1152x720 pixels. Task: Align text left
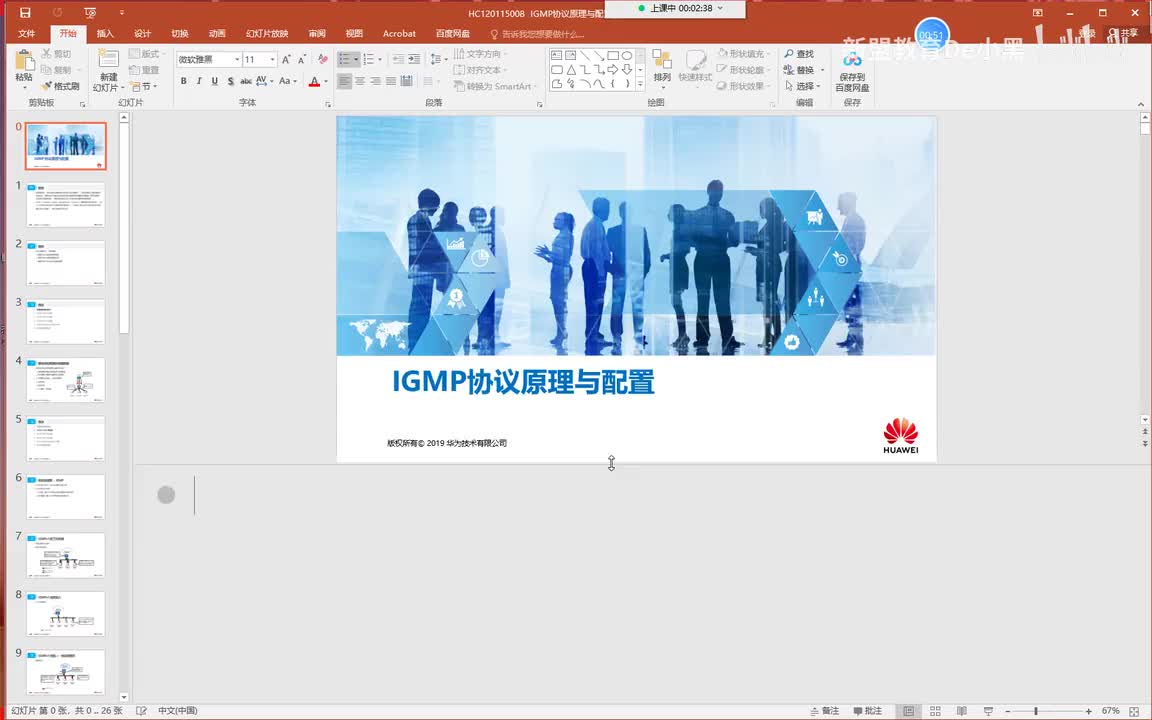345,82
